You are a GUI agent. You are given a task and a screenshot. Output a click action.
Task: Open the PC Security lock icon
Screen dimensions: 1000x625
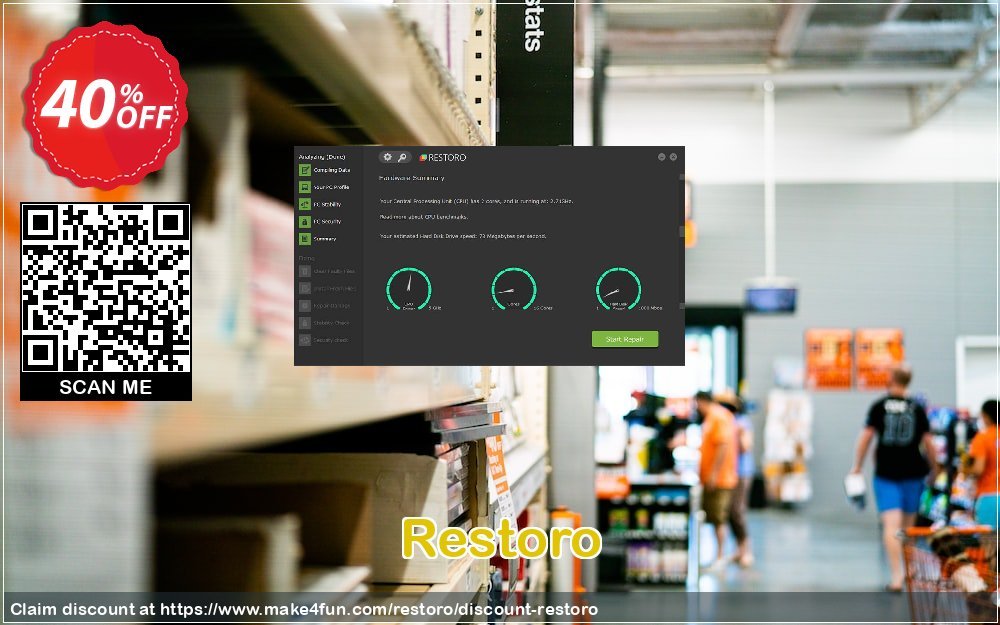pyautogui.click(x=305, y=222)
